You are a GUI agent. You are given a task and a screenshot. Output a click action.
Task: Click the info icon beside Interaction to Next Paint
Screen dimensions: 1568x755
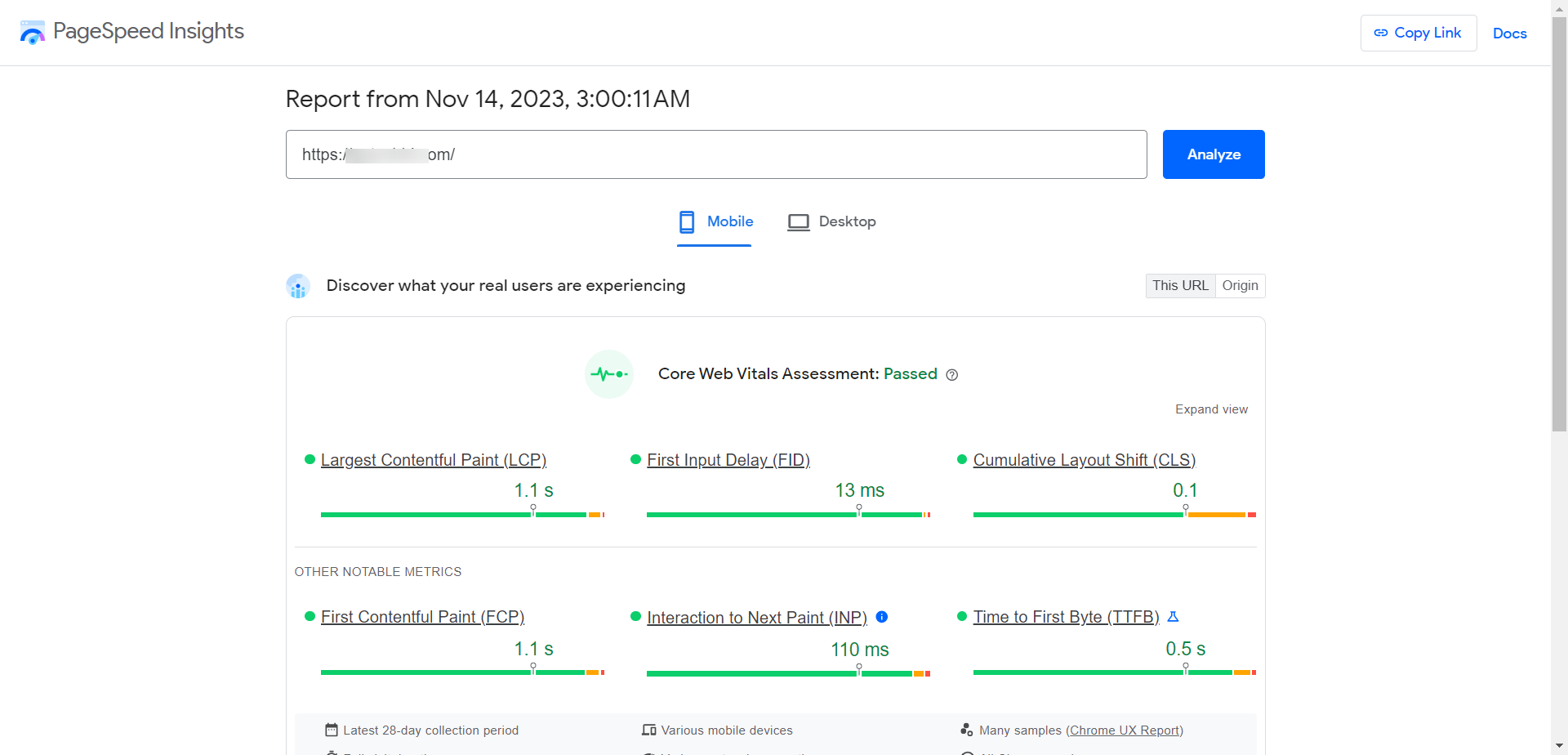pos(882,617)
